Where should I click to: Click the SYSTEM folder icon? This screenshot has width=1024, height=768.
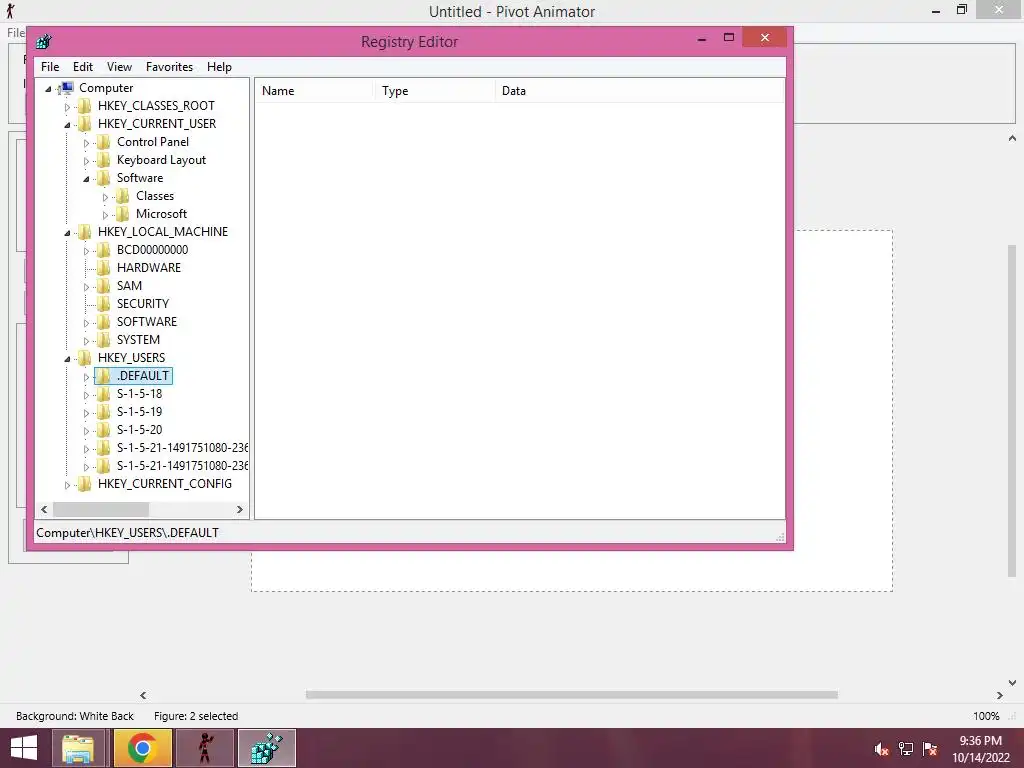[x=103, y=340]
